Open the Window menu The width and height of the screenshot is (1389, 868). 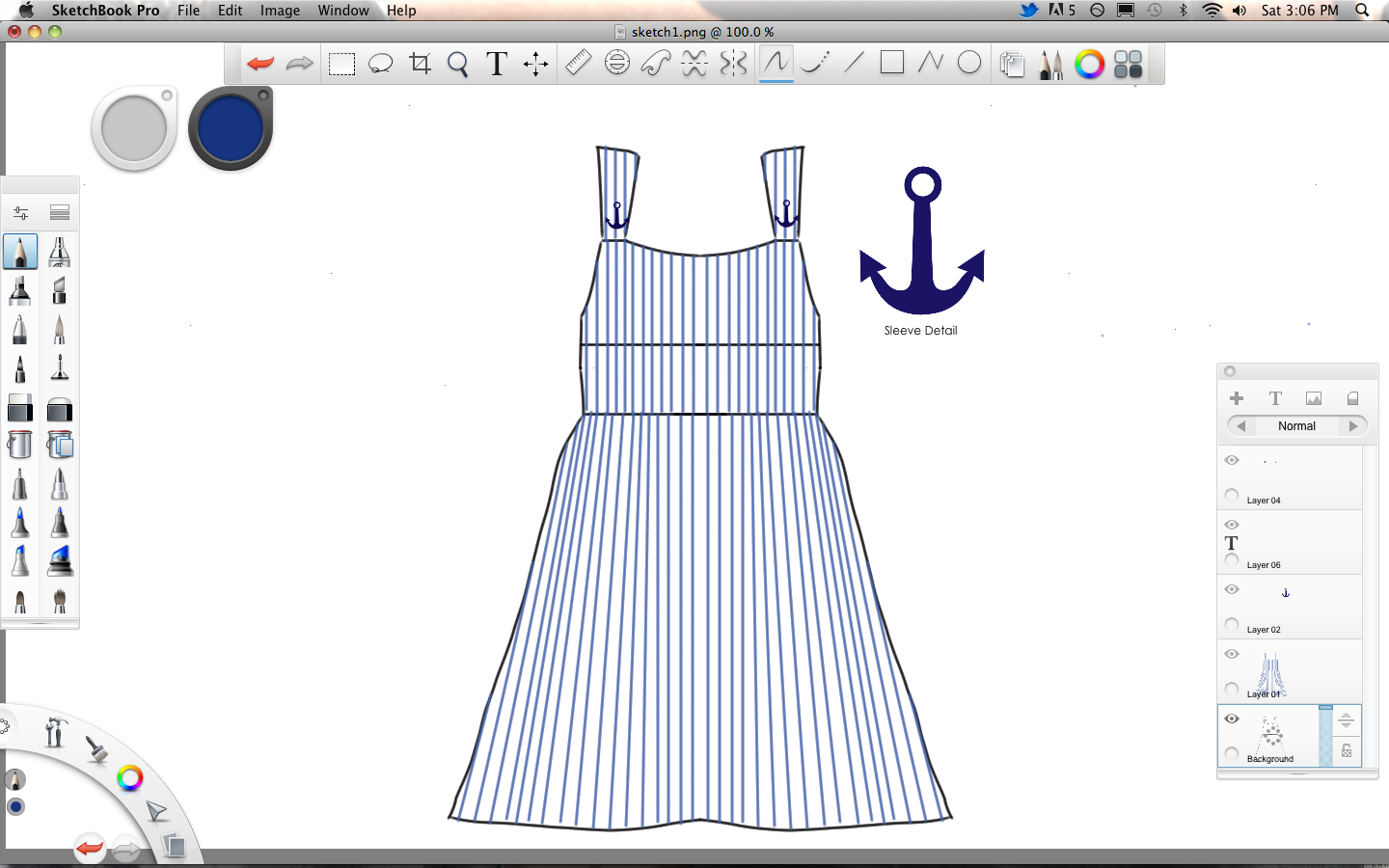343,11
